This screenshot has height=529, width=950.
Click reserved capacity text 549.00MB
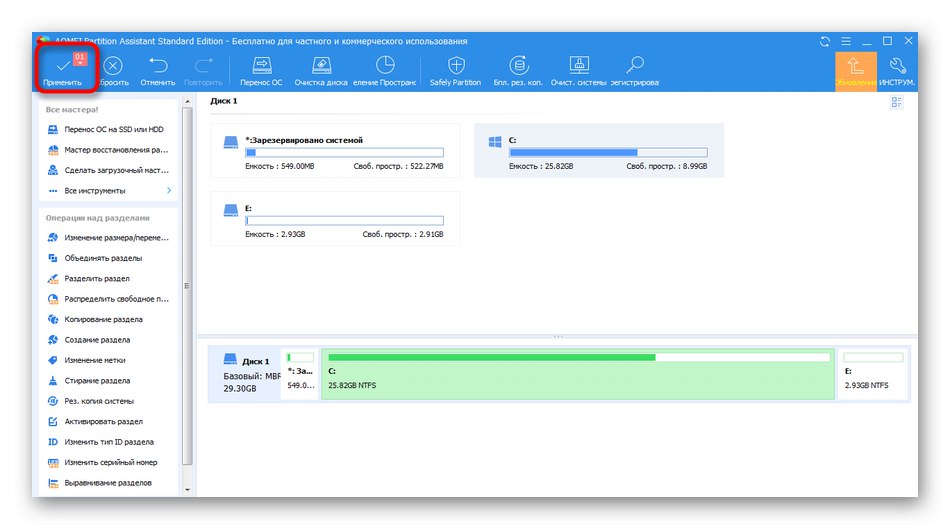coord(280,166)
